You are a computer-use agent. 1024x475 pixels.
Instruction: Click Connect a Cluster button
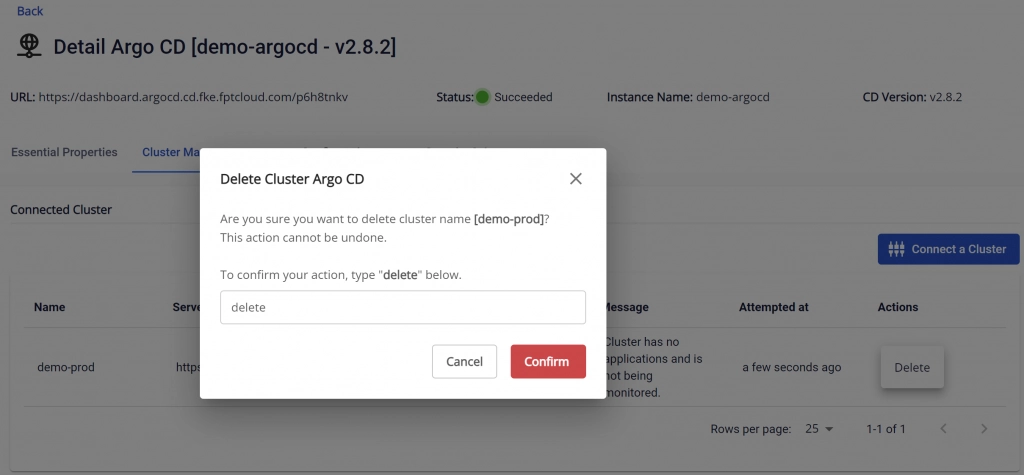pyautogui.click(x=948, y=249)
